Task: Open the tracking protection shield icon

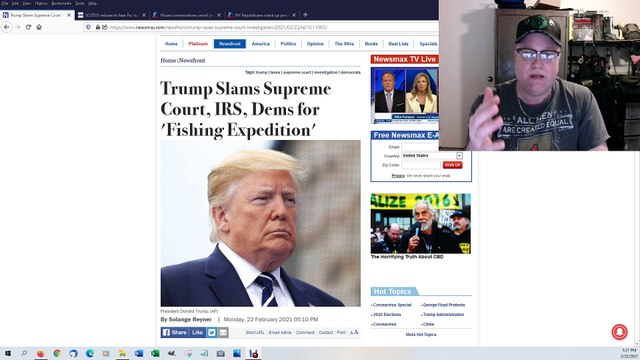Action: pos(88,27)
